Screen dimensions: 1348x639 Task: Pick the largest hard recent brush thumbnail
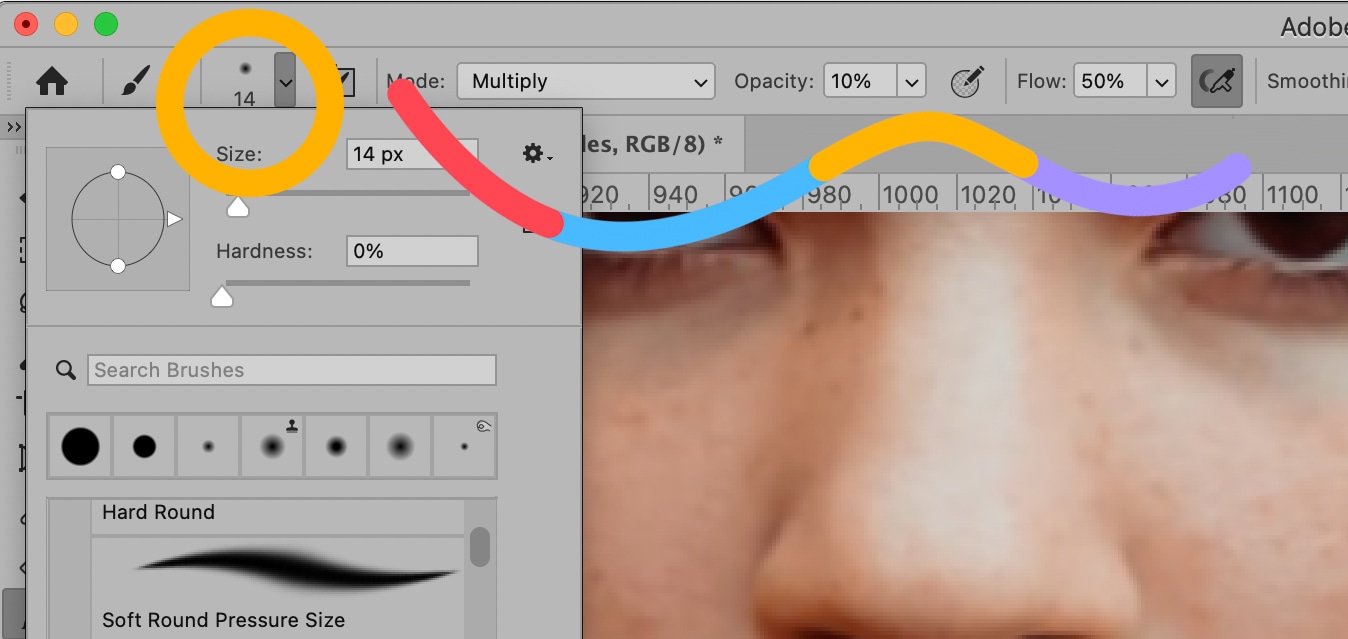pos(81,446)
